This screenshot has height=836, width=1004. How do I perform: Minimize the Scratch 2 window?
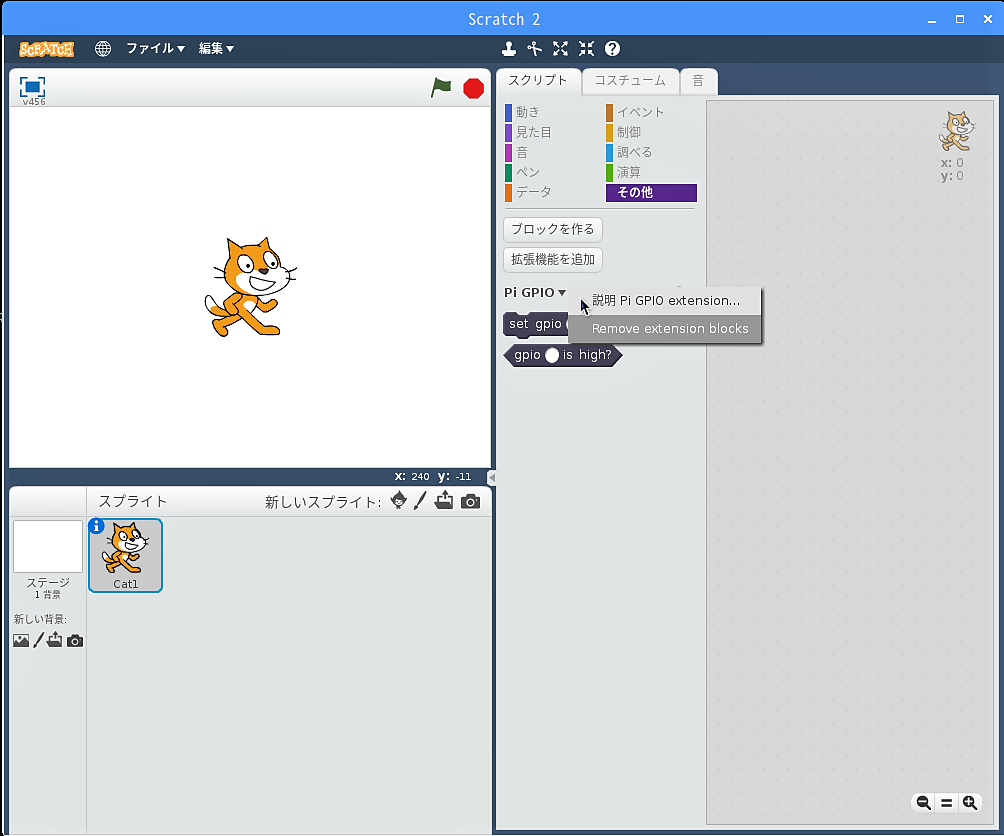932,20
